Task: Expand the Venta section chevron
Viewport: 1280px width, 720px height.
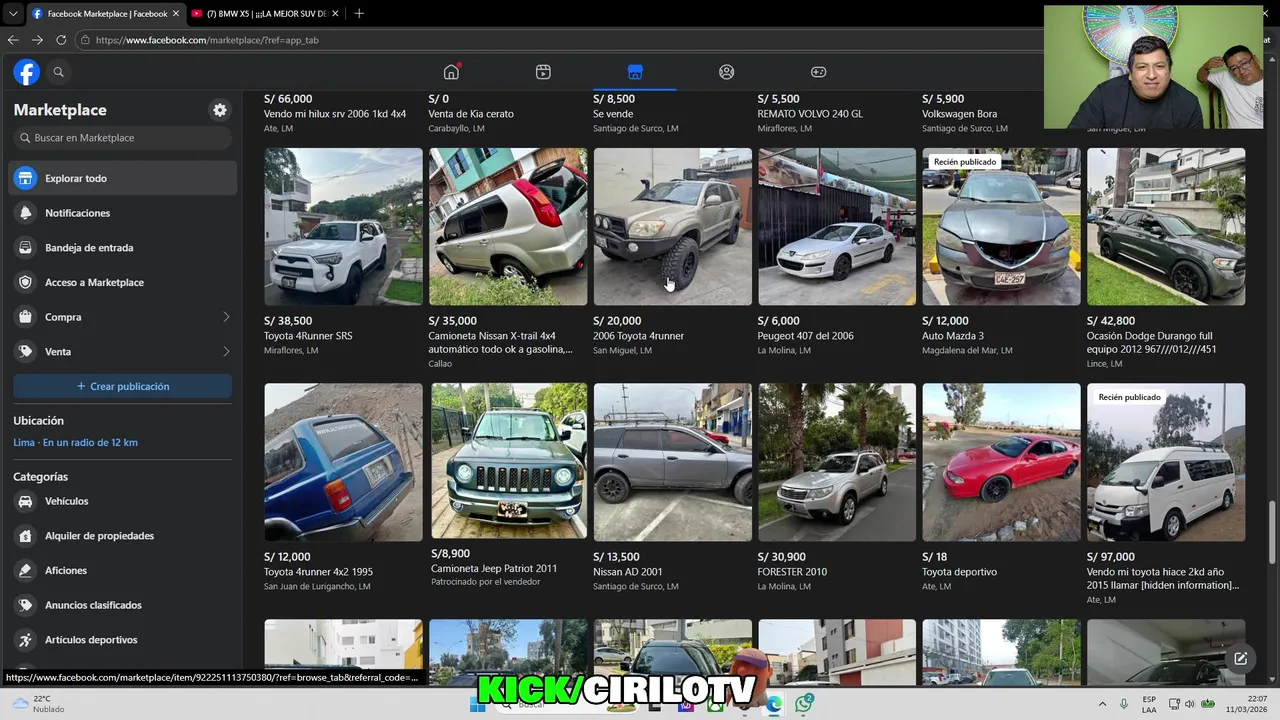Action: click(225, 351)
